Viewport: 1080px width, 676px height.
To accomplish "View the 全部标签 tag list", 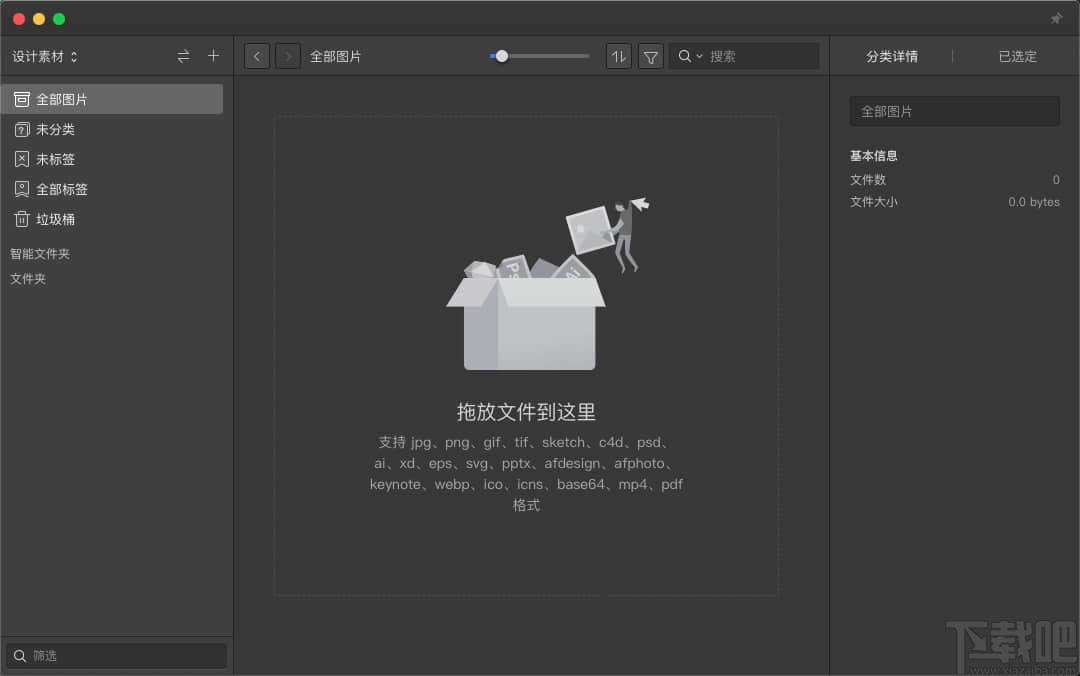I will pyautogui.click(x=60, y=189).
